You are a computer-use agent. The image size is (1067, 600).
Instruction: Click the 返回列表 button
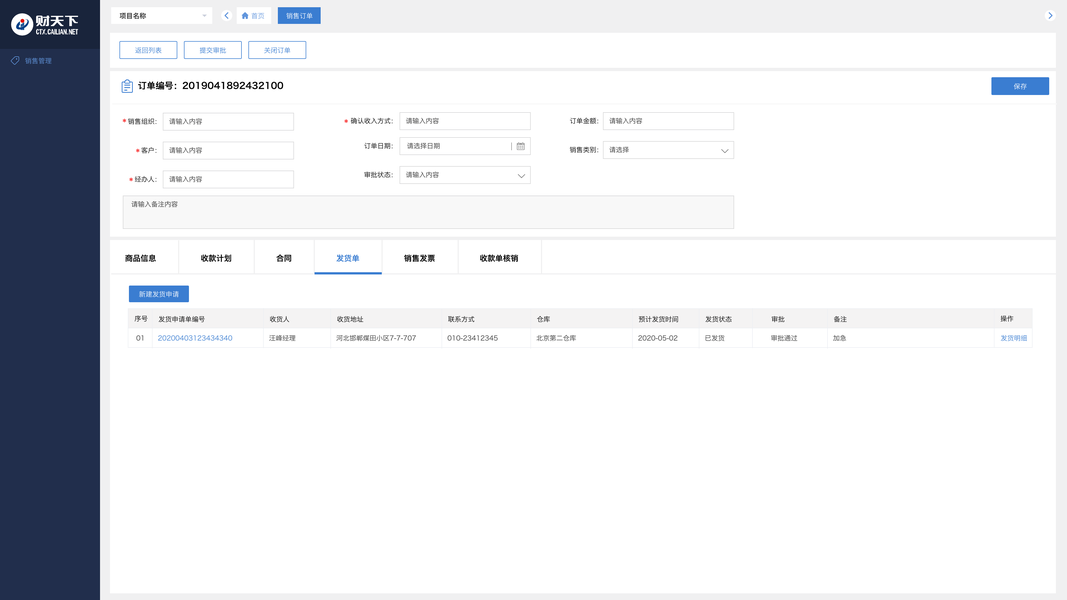click(x=148, y=50)
